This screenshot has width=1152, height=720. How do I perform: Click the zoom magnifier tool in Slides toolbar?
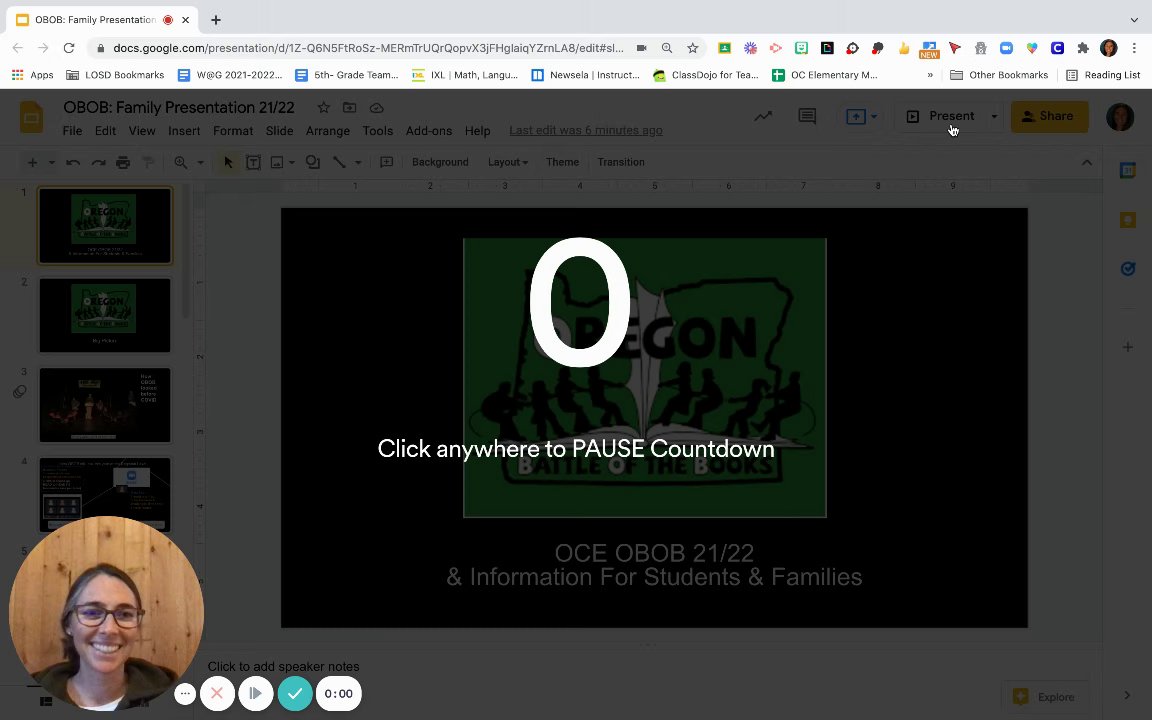(181, 162)
